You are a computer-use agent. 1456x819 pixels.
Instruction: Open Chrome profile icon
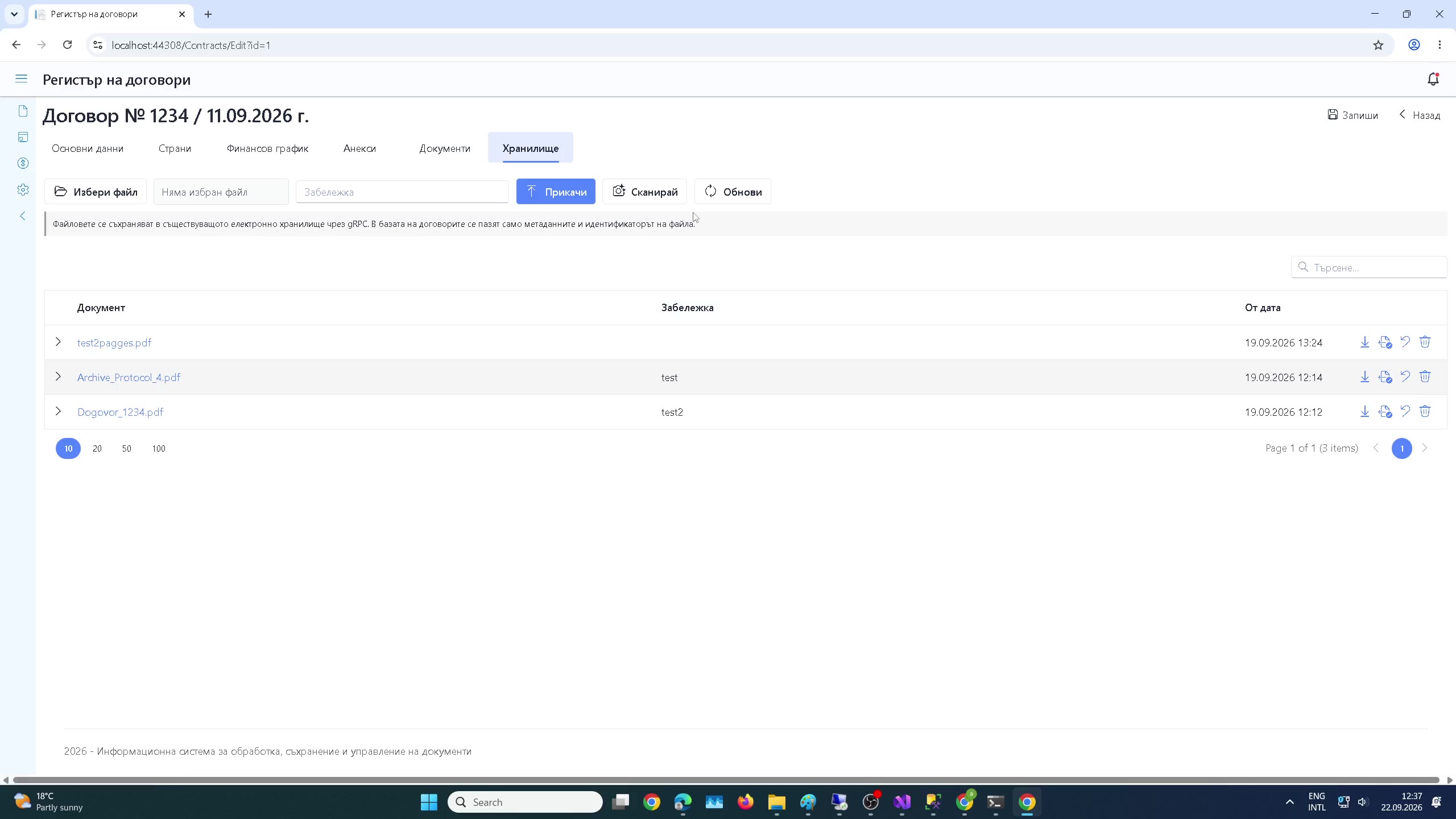[x=1414, y=45]
